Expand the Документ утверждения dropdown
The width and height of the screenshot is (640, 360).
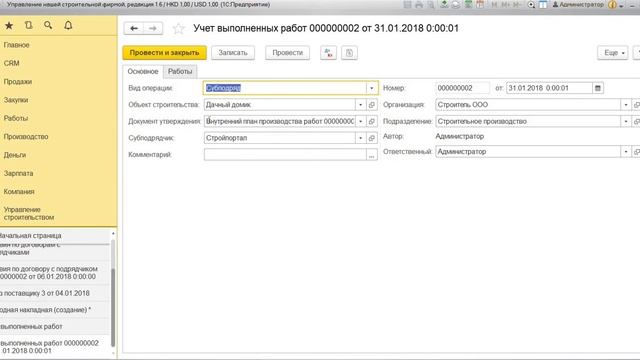[360, 121]
